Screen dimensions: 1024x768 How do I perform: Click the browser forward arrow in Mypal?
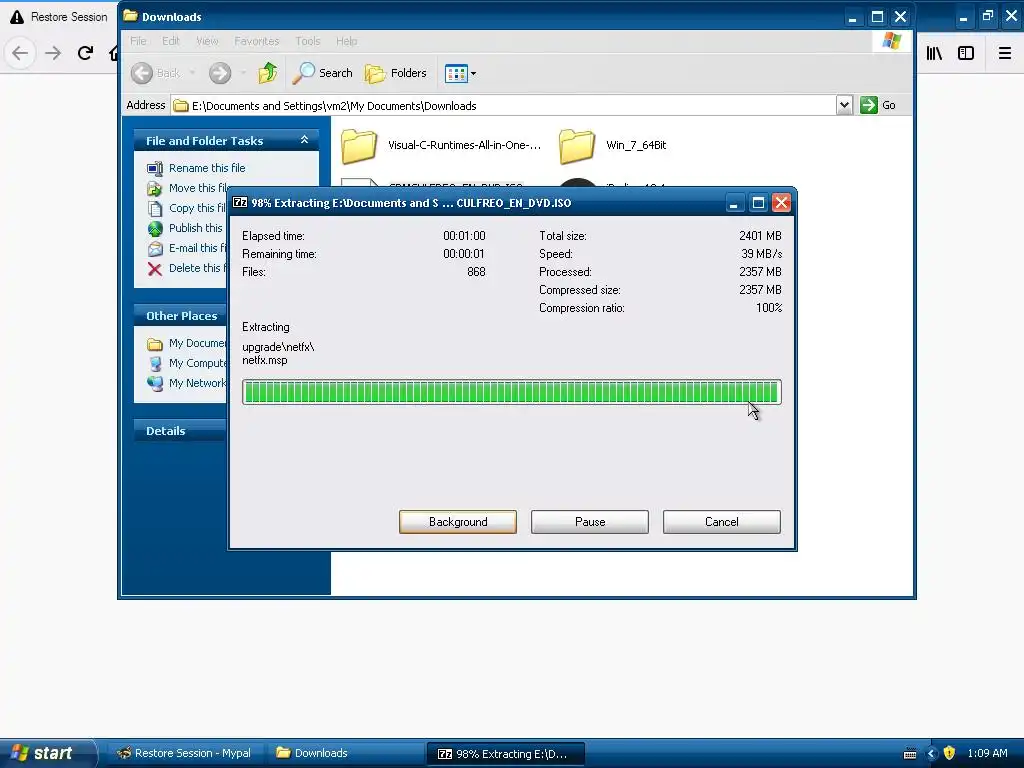[53, 53]
